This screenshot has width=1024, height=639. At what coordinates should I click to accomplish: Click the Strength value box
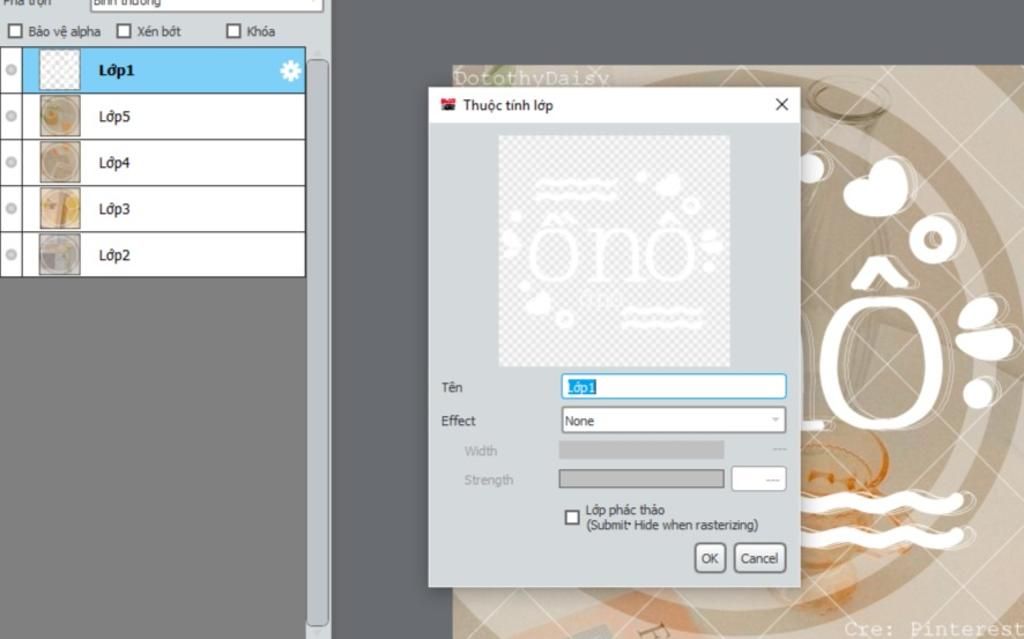point(759,479)
